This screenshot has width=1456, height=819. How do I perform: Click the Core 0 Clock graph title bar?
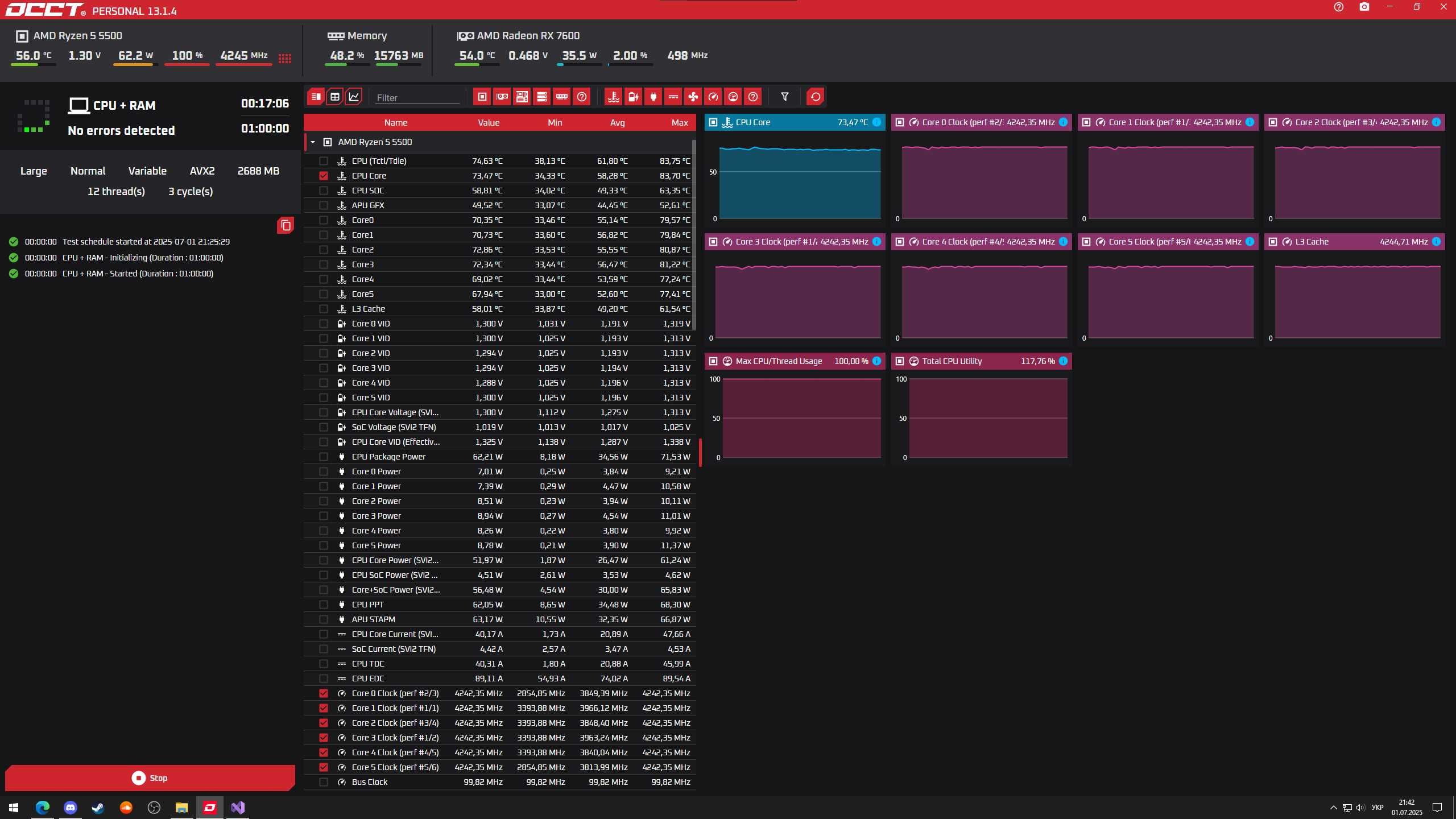click(981, 122)
